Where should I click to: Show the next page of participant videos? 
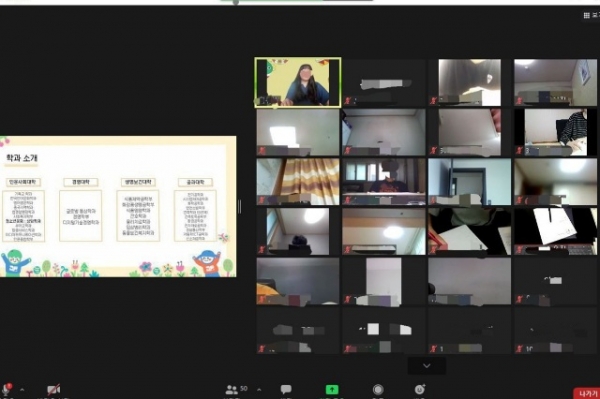(427, 366)
